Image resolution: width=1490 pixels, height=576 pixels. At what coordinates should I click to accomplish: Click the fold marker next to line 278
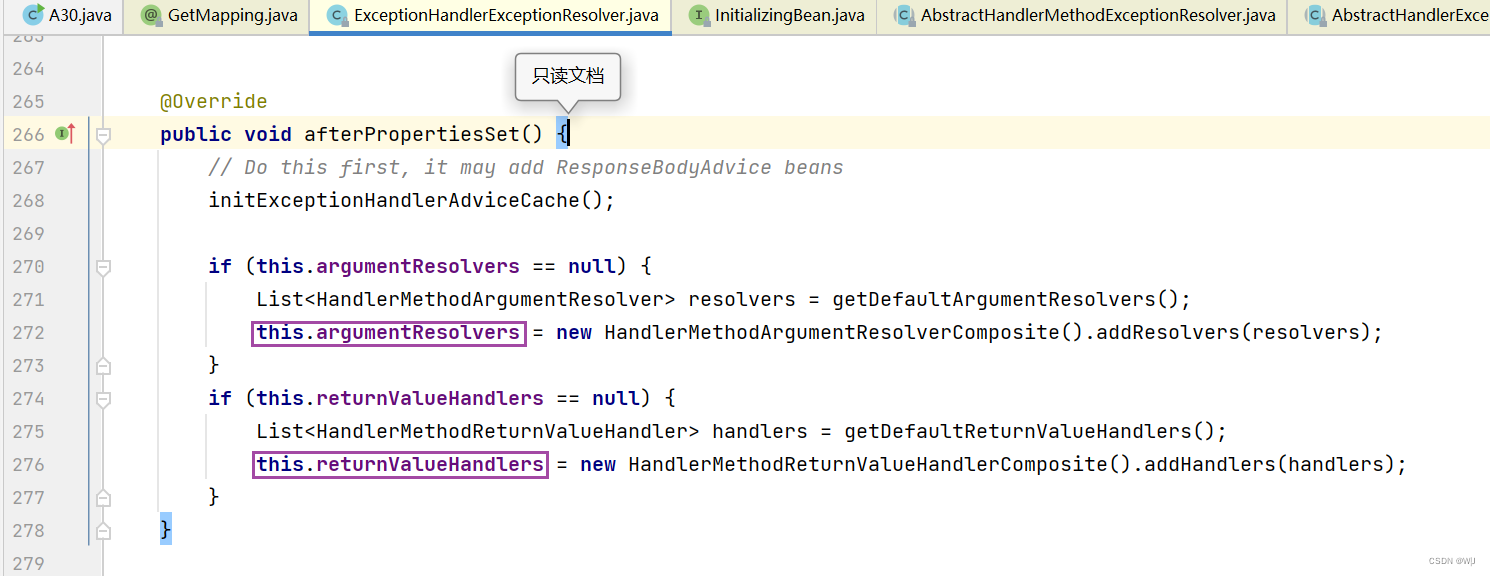(x=102, y=531)
